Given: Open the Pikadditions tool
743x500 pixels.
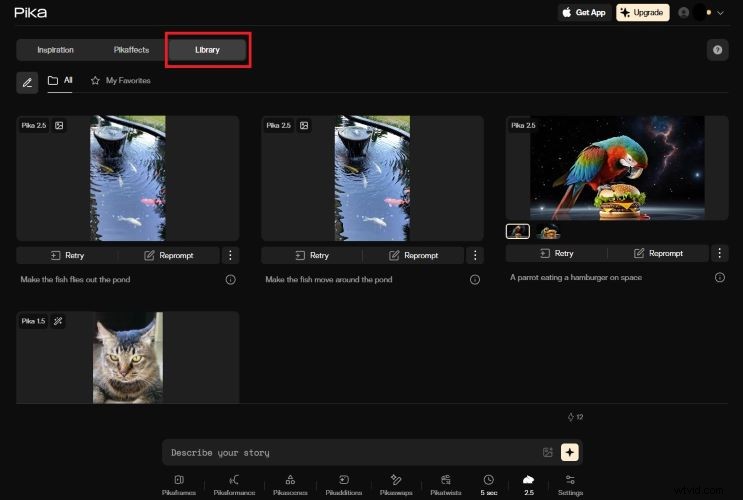Looking at the screenshot, I should (x=344, y=485).
